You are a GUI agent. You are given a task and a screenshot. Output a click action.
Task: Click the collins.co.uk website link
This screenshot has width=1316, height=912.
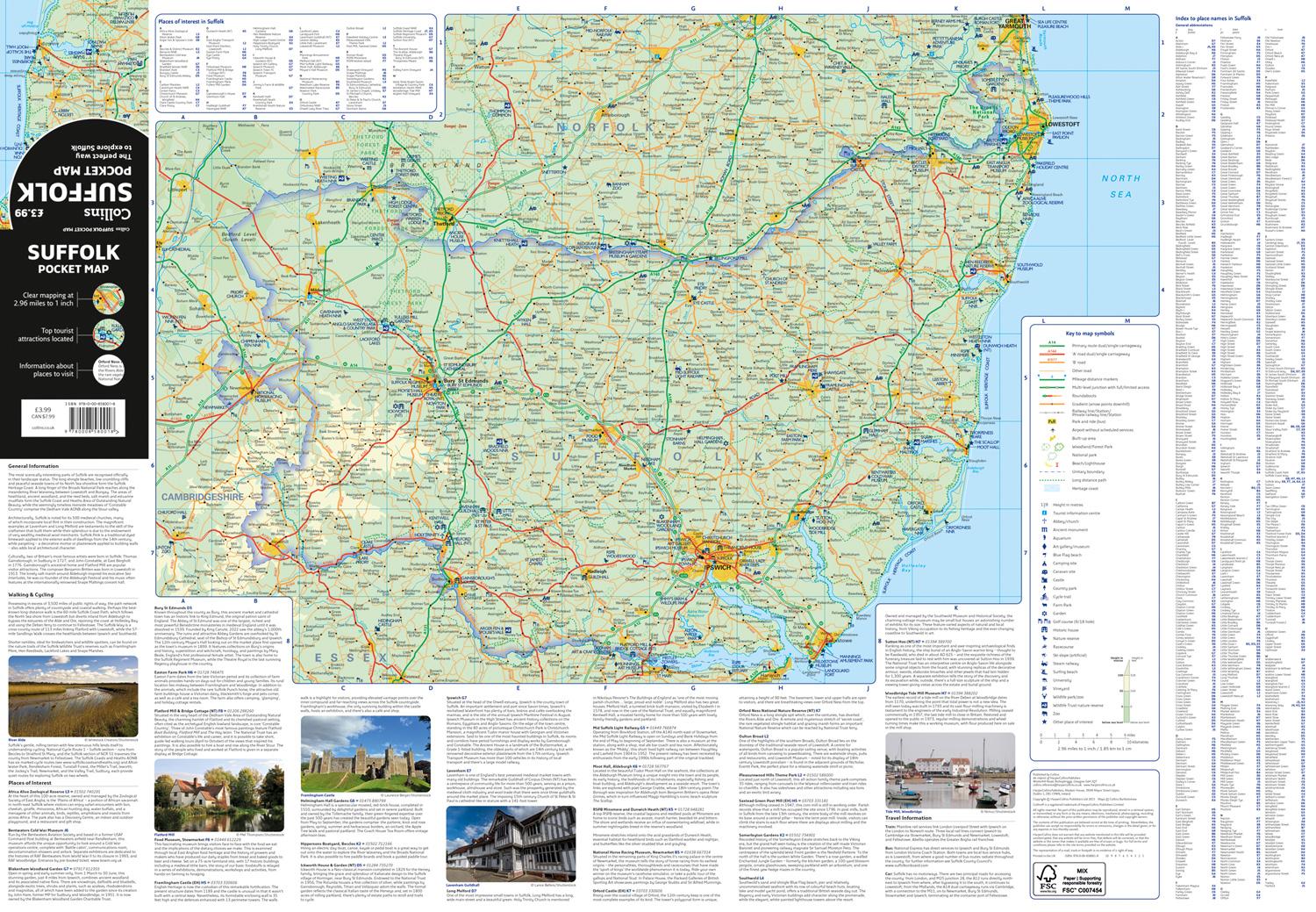point(41,427)
